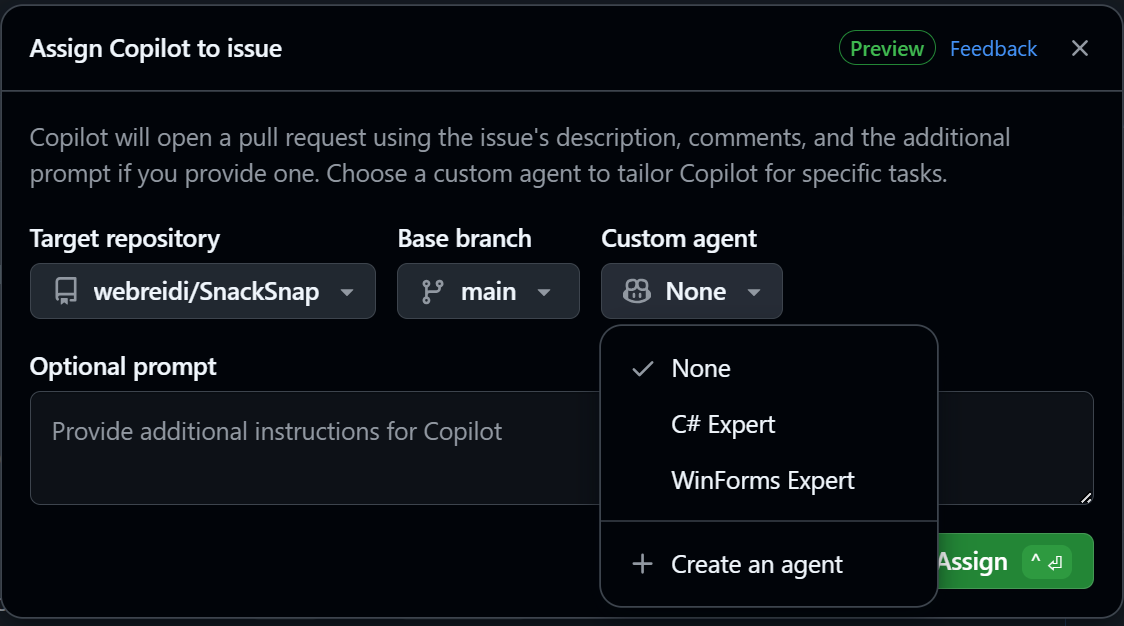This screenshot has width=1124, height=626.
Task: Open the Feedback link
Action: click(x=993, y=48)
